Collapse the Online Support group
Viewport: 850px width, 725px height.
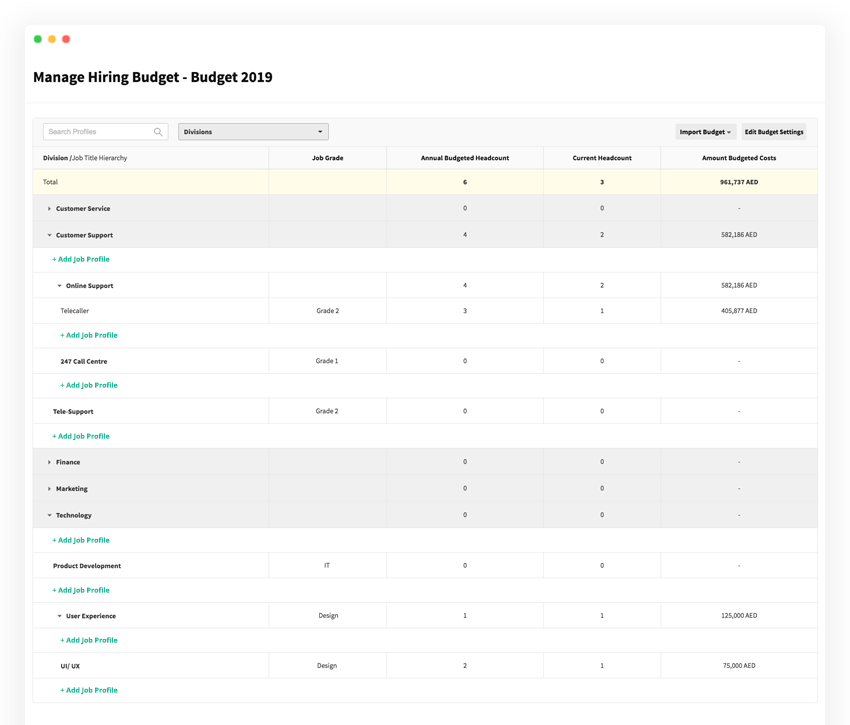point(59,286)
